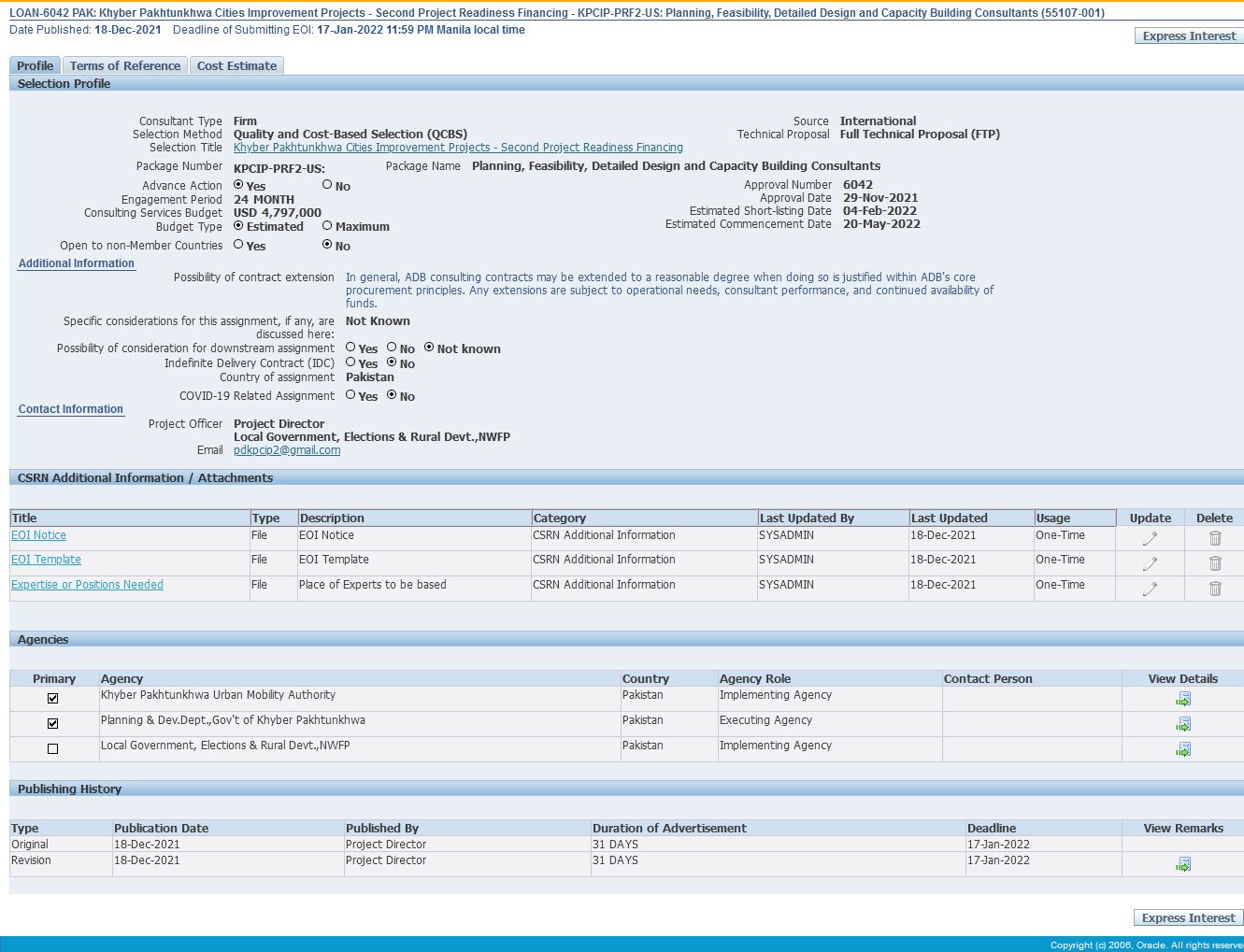Email pdkpcip2@gmail.com contact link
This screenshot has height=952, width=1244.
click(x=287, y=450)
